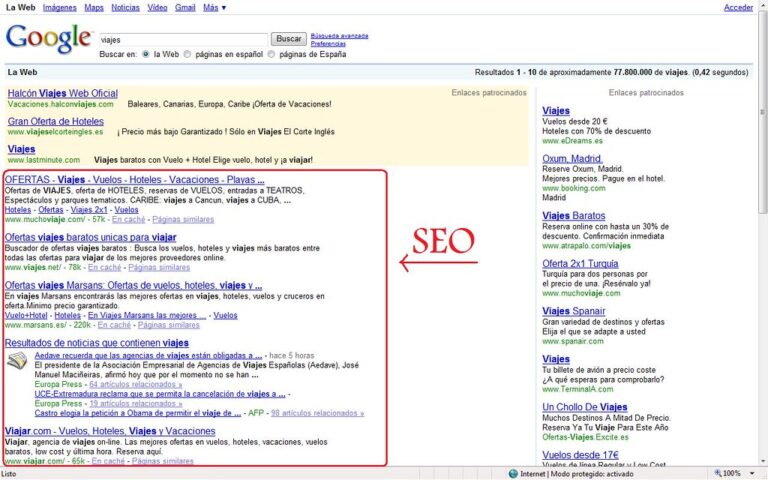
Task: Click 'Hoteles' sitelink under muchoviaje result
Action: click(18, 210)
